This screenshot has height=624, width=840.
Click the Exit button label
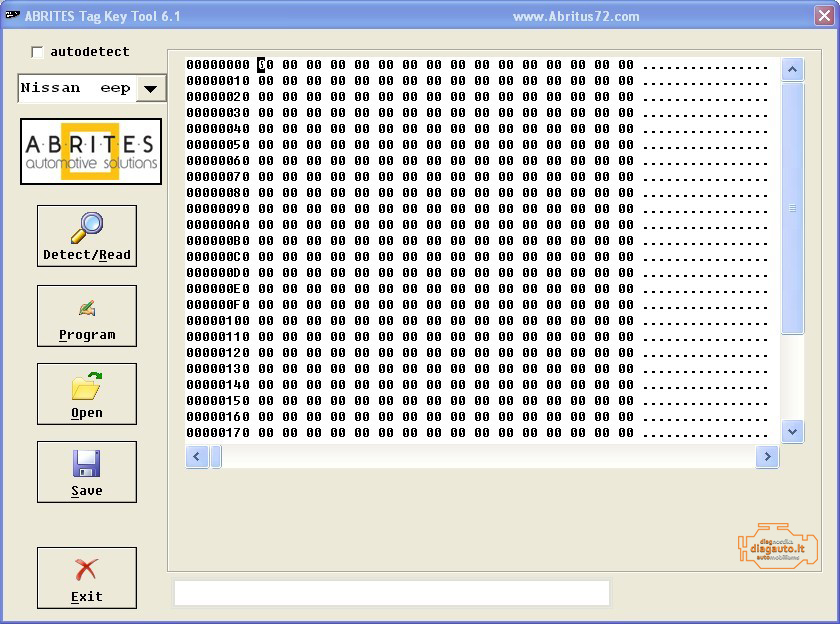(87, 596)
